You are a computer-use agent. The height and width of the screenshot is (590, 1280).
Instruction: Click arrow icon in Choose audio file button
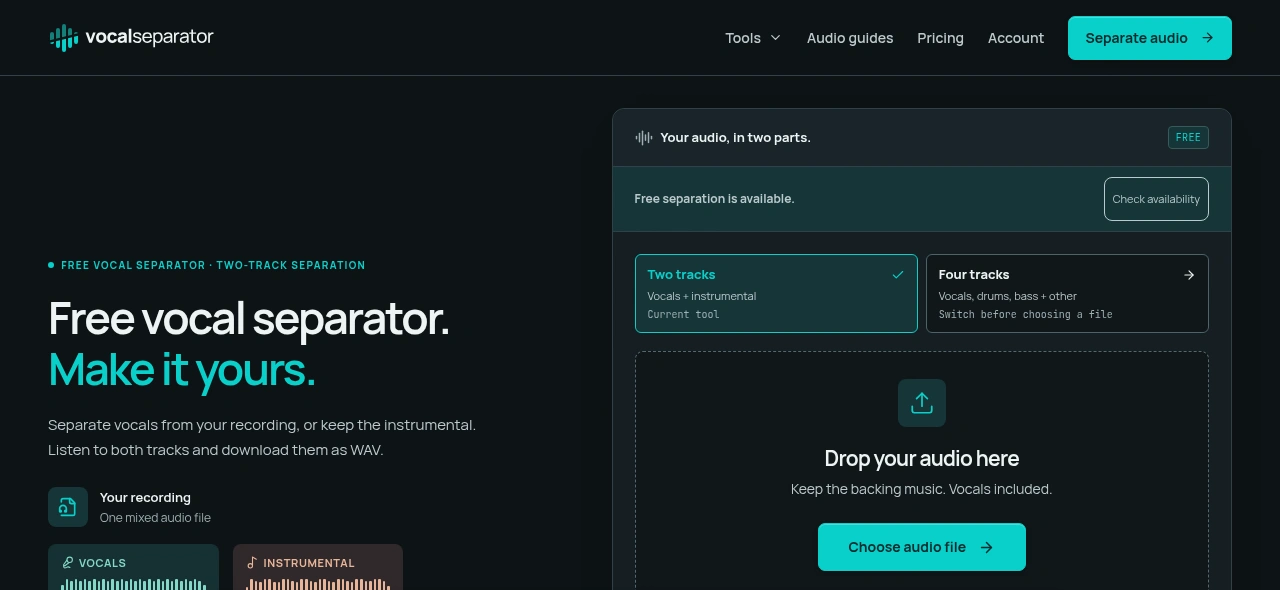click(x=987, y=547)
